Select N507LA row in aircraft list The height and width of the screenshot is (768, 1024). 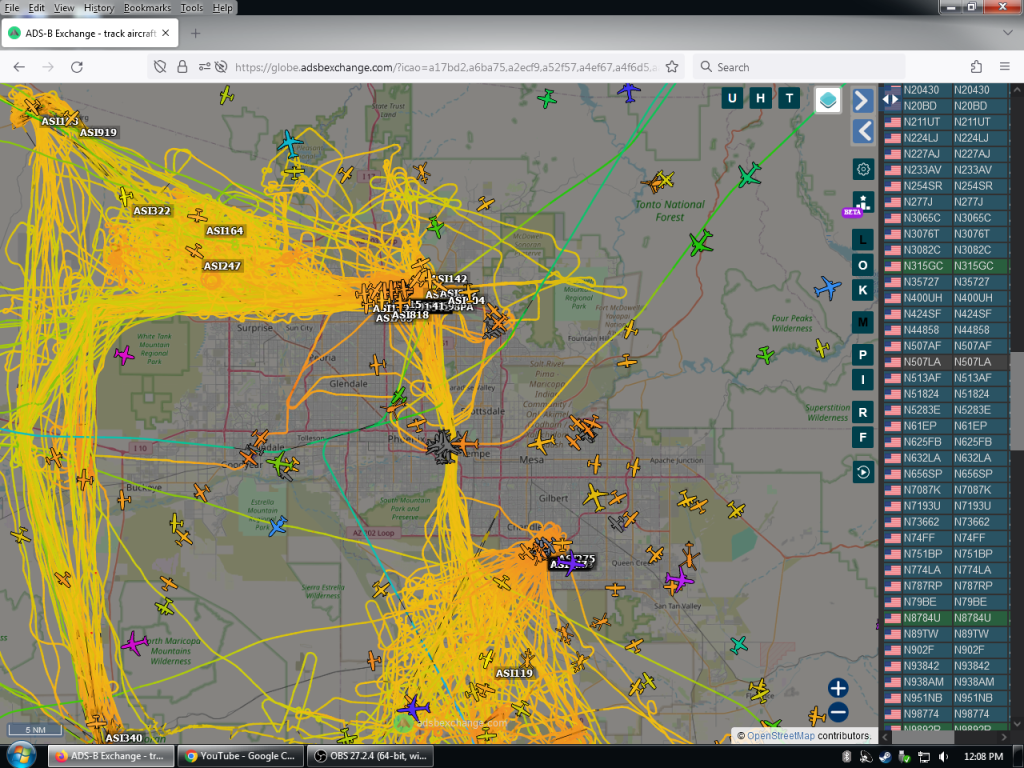click(x=946, y=362)
